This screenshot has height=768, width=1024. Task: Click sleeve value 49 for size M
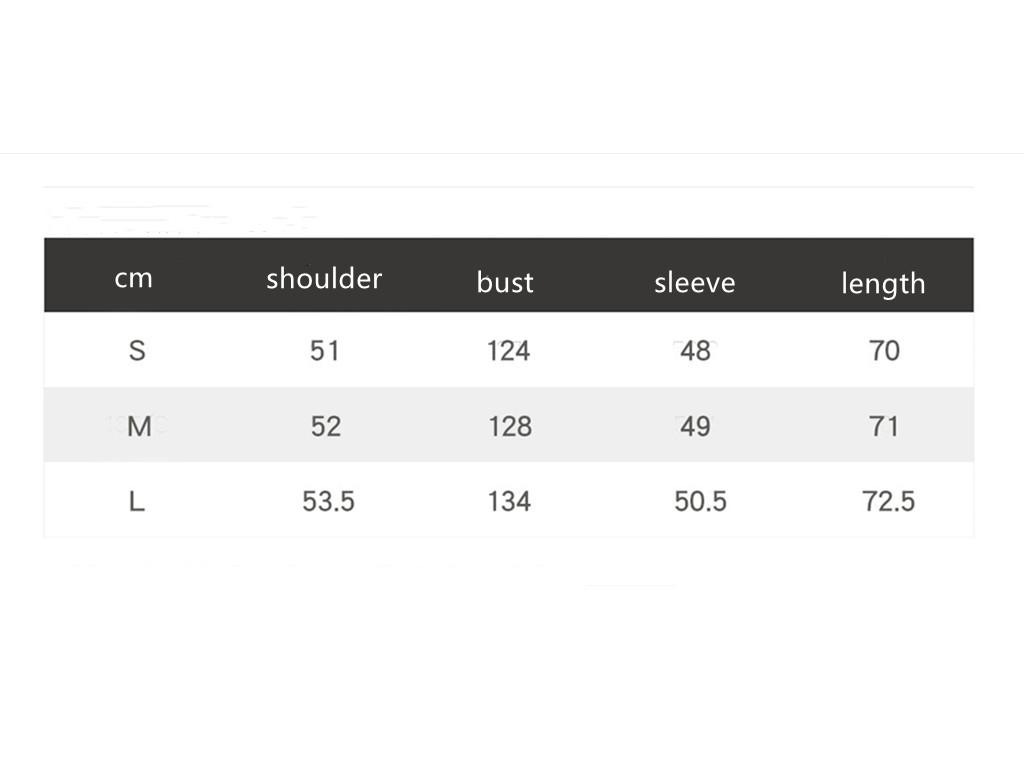pyautogui.click(x=695, y=427)
